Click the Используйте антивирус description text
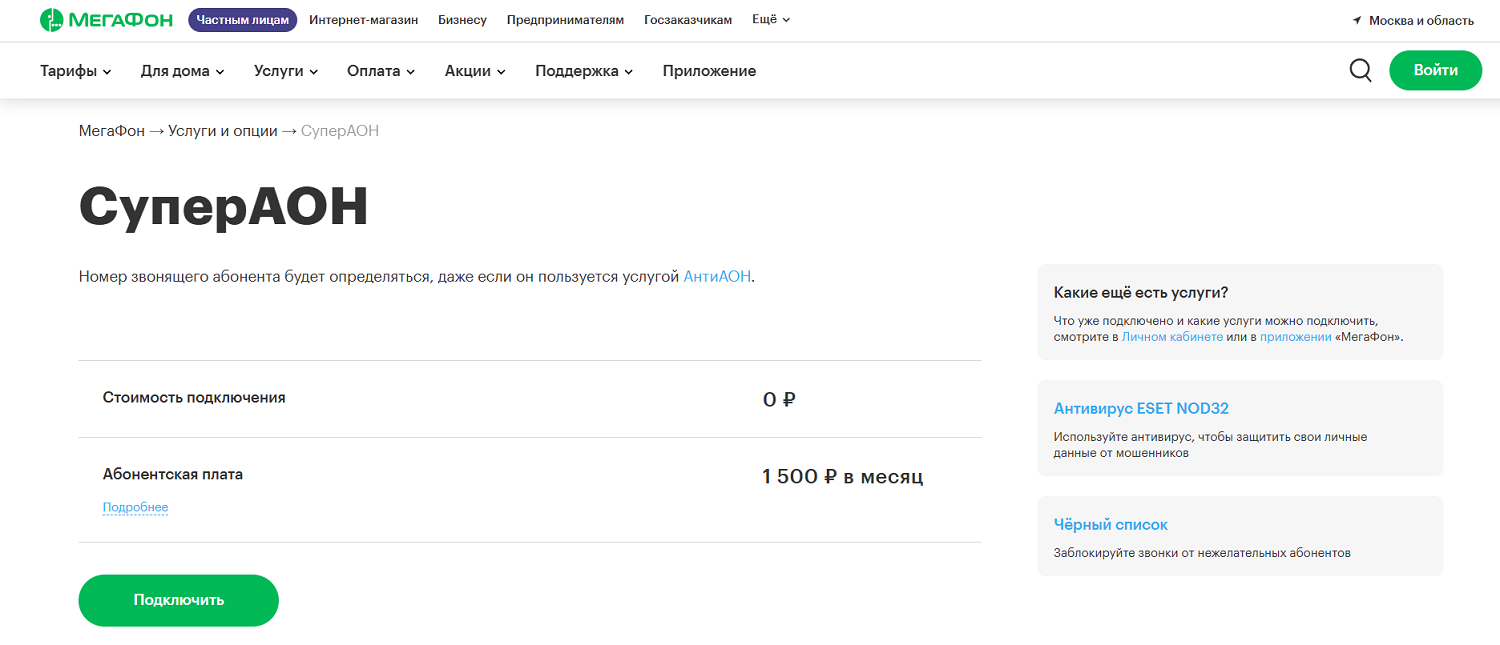 point(1210,445)
